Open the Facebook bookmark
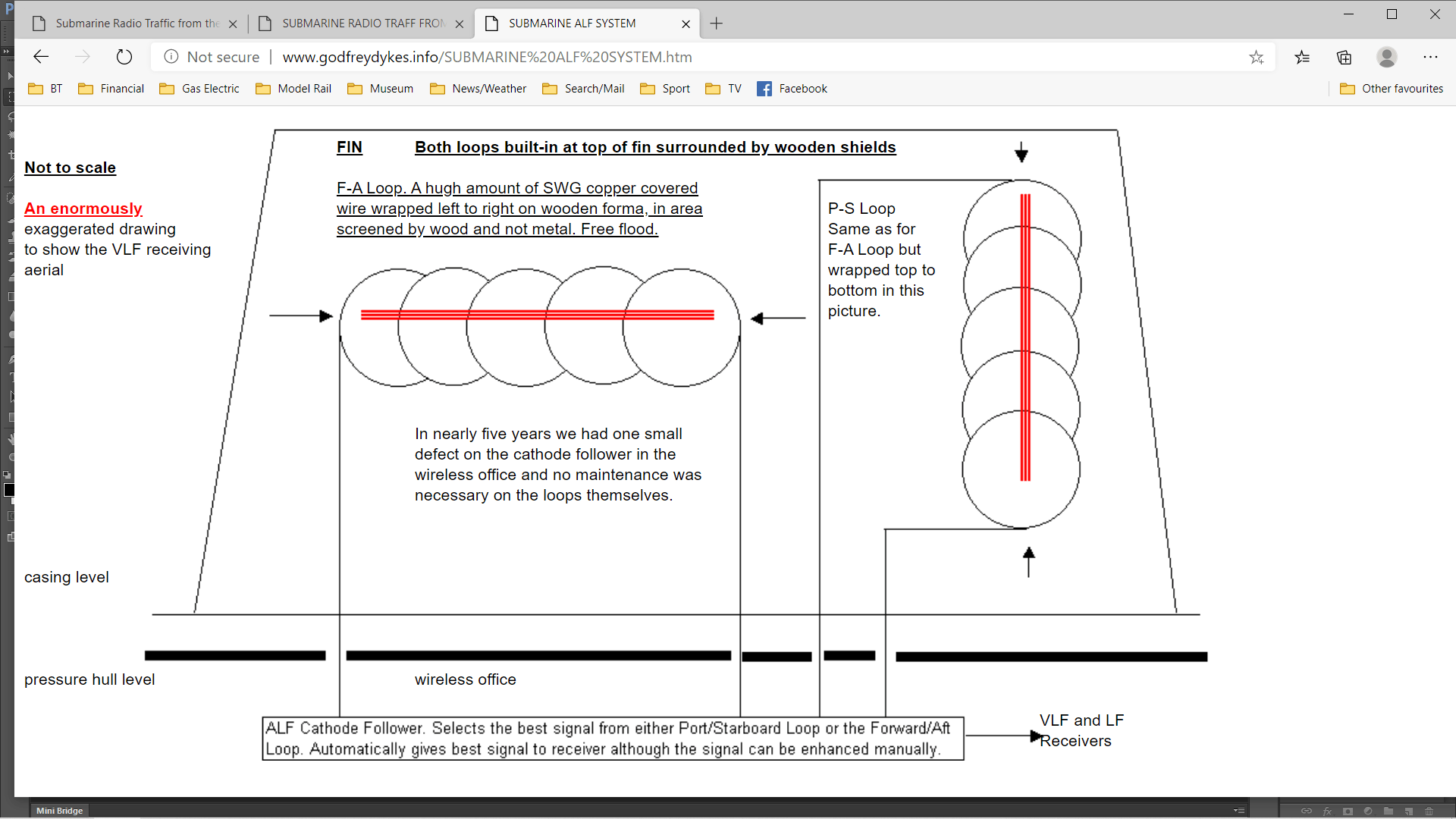Screen dimensions: 1456x819 pos(792,89)
